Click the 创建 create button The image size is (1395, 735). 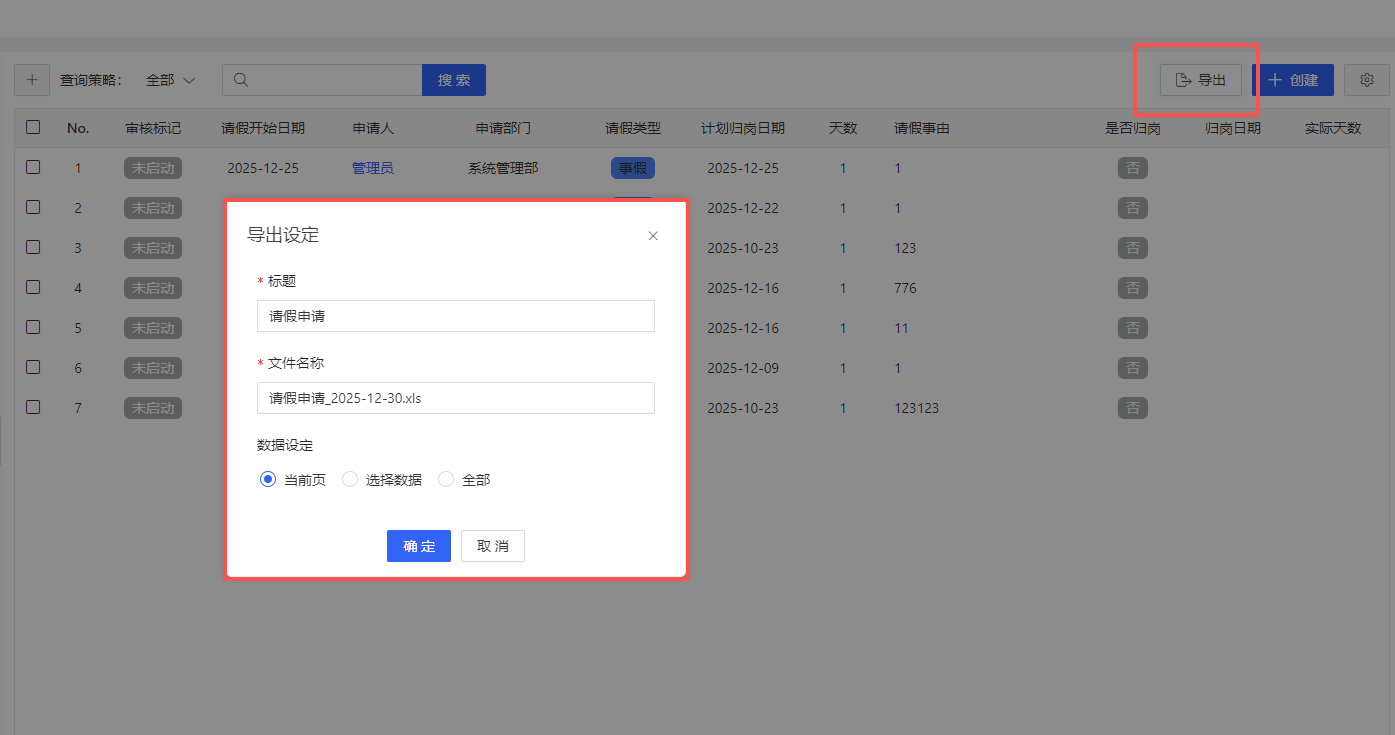tap(1293, 80)
